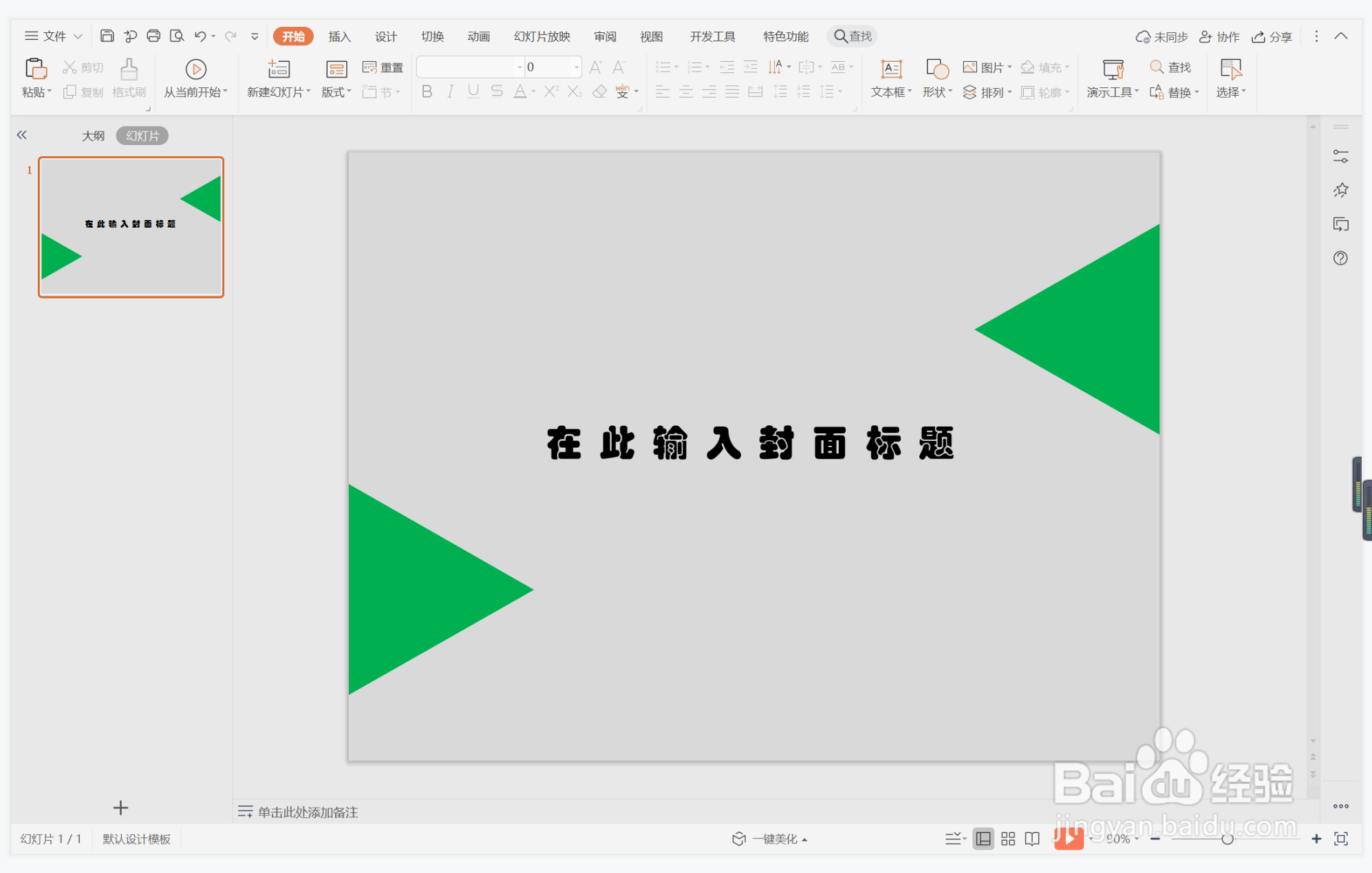
Task: Switch to reading view mode
Action: click(1031, 839)
